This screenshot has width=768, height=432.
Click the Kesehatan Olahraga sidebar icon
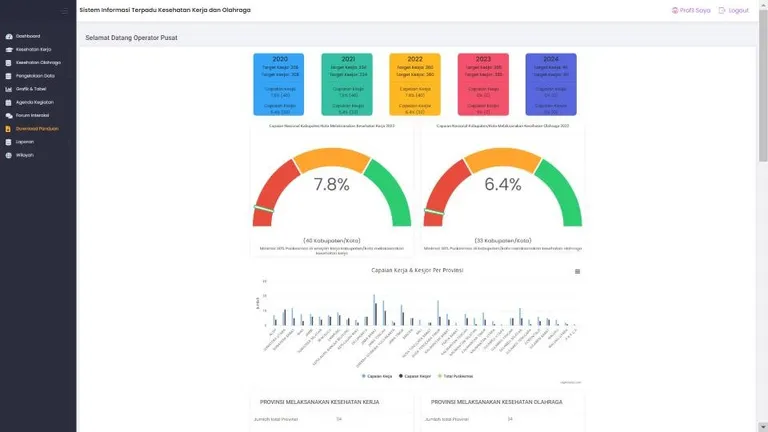(8, 63)
